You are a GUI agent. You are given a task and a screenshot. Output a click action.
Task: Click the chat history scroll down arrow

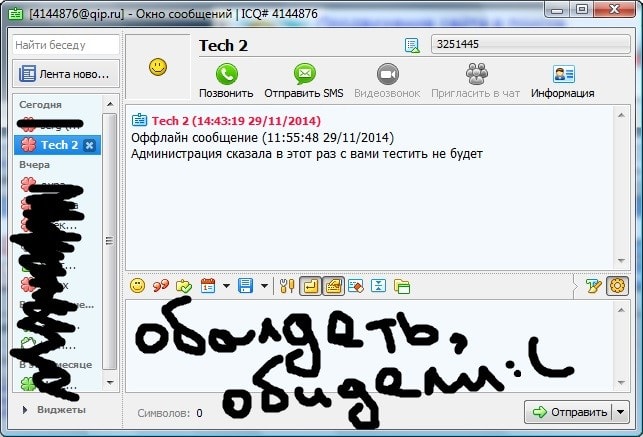pyautogui.click(x=621, y=261)
